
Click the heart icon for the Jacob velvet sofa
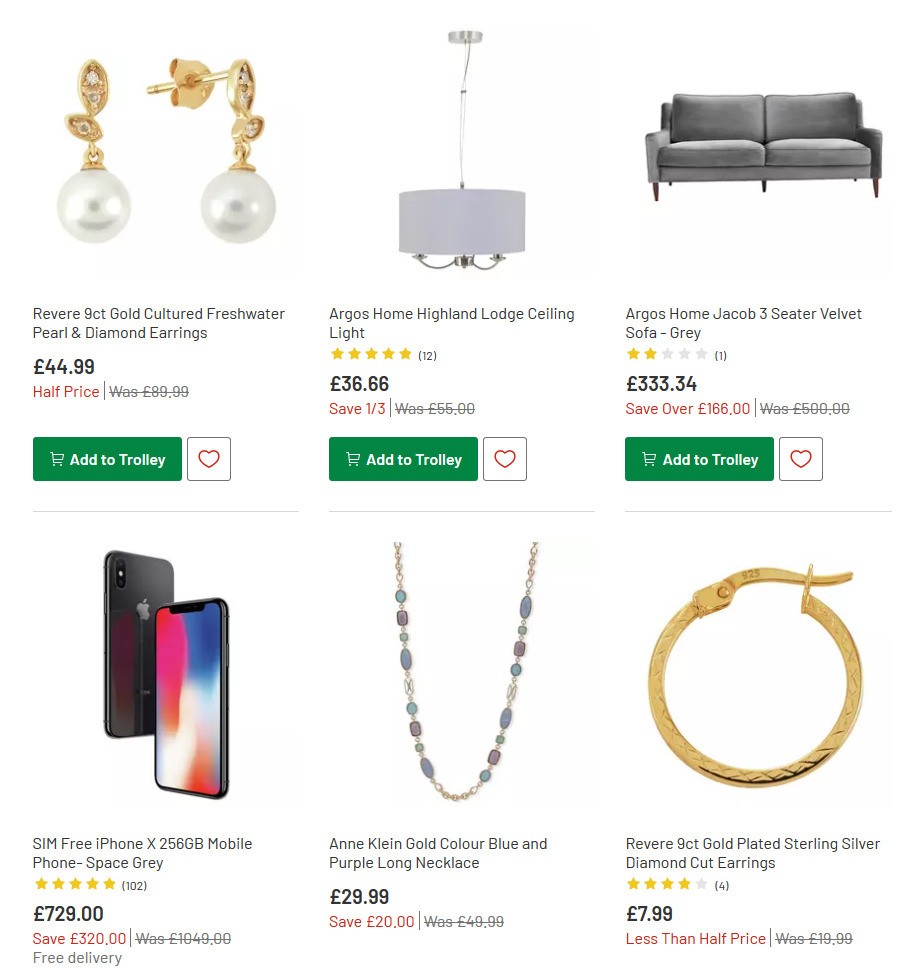(x=801, y=458)
